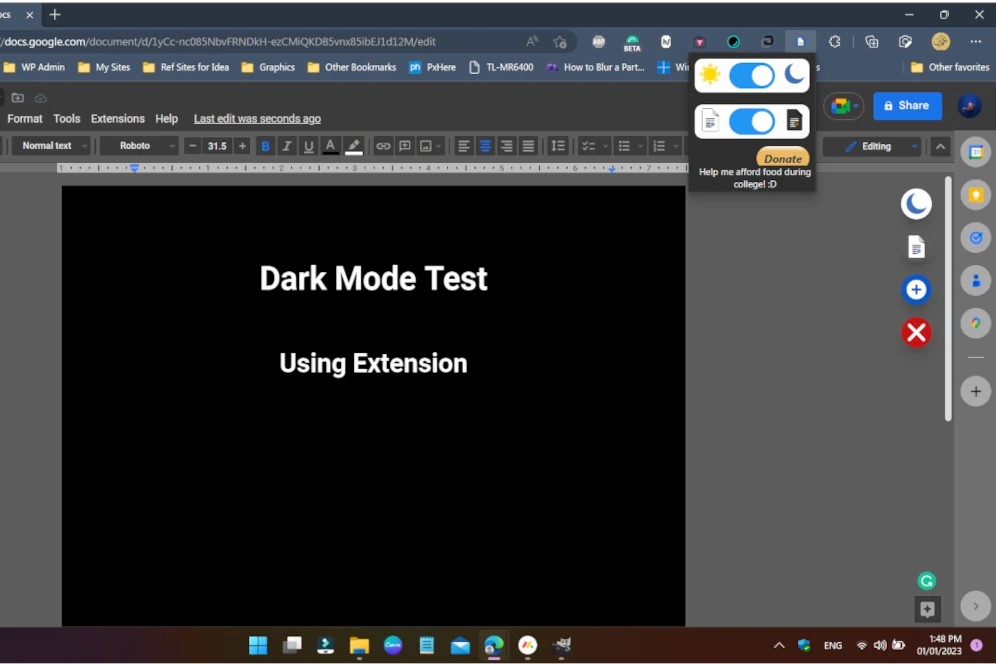Open the PxHere bookmark

coord(433,67)
